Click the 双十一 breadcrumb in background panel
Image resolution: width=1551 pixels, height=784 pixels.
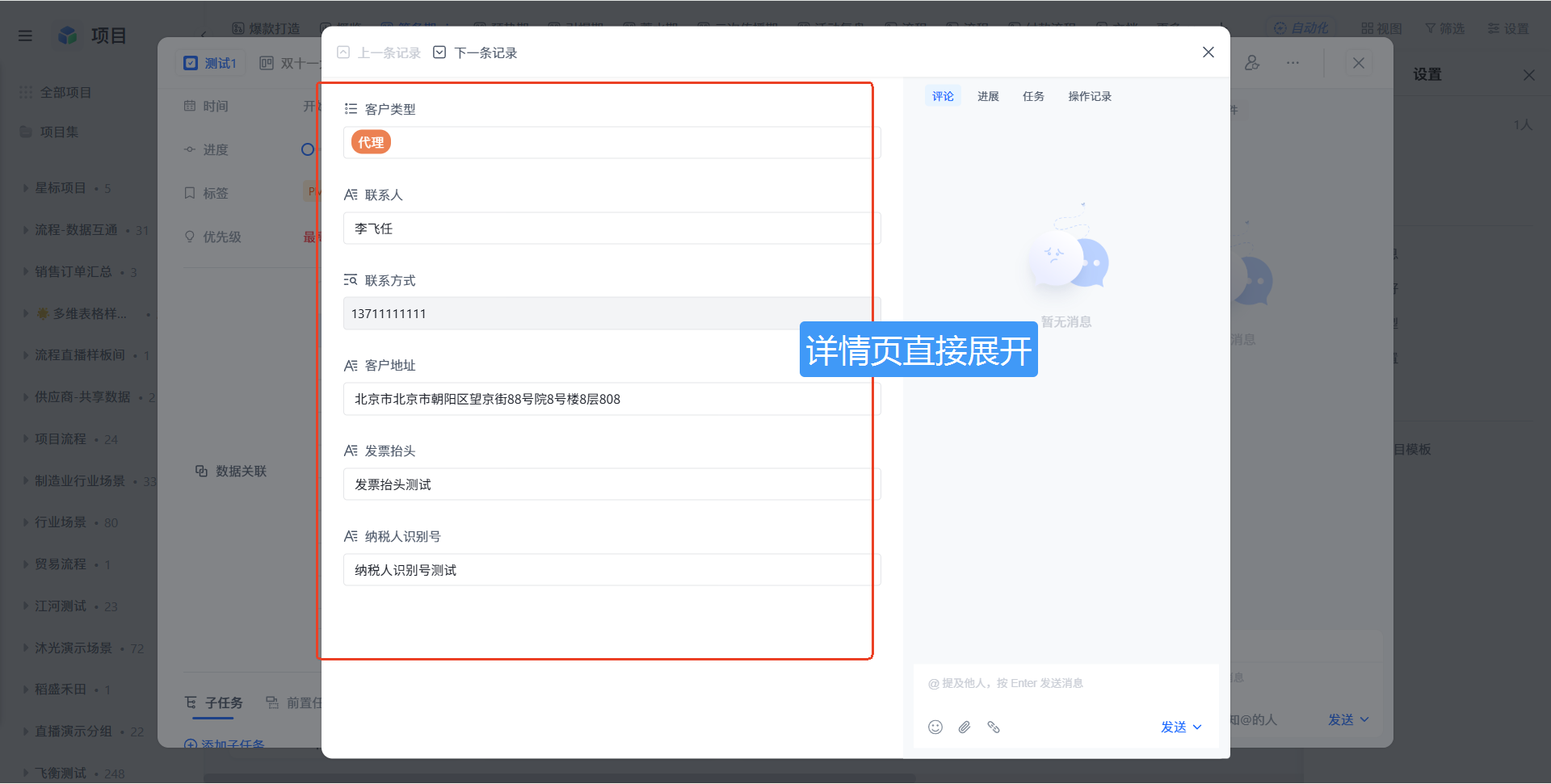pos(290,63)
